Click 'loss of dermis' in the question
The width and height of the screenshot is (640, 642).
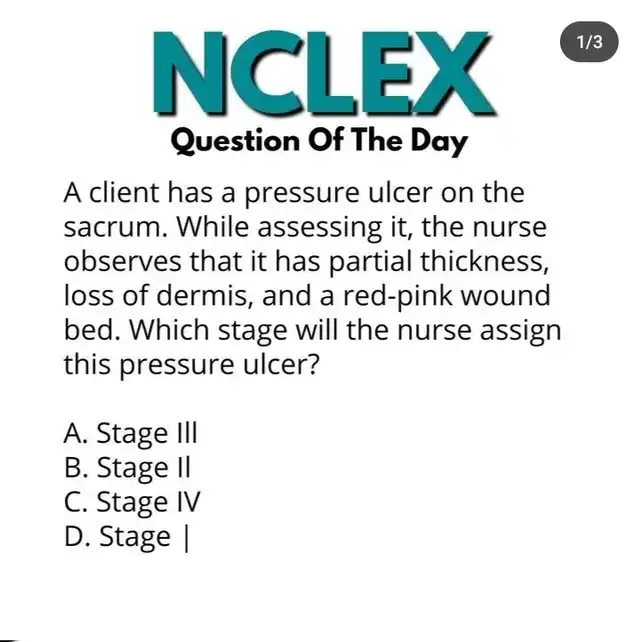(x=156, y=296)
